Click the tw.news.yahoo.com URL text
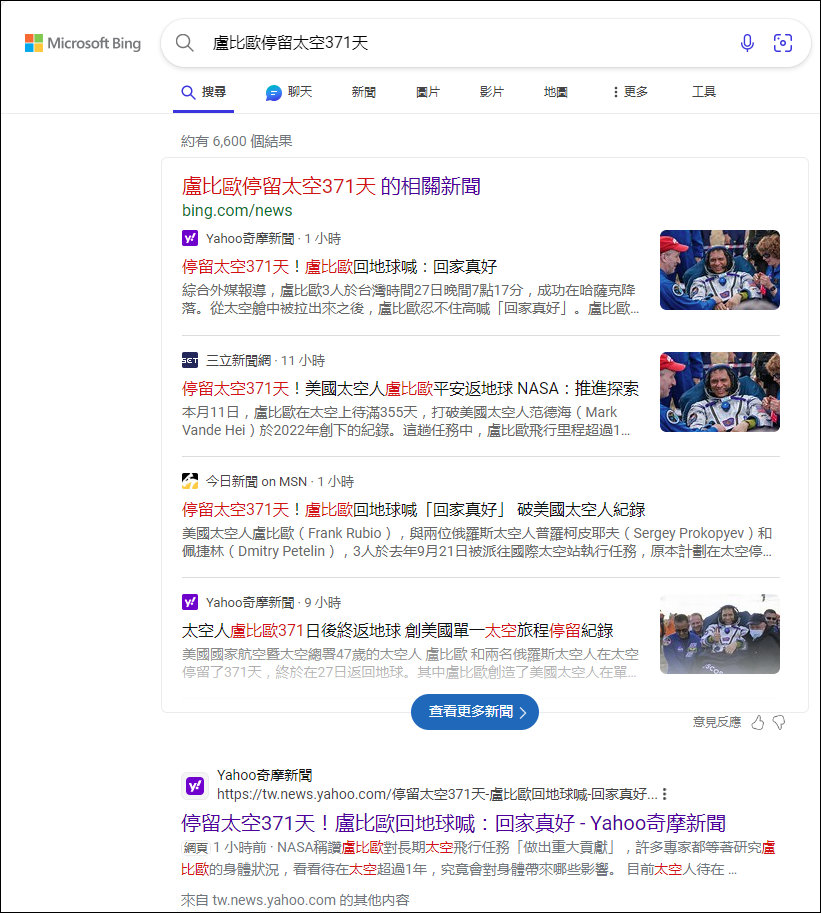Screen dimensions: 821x913 pos(437,794)
